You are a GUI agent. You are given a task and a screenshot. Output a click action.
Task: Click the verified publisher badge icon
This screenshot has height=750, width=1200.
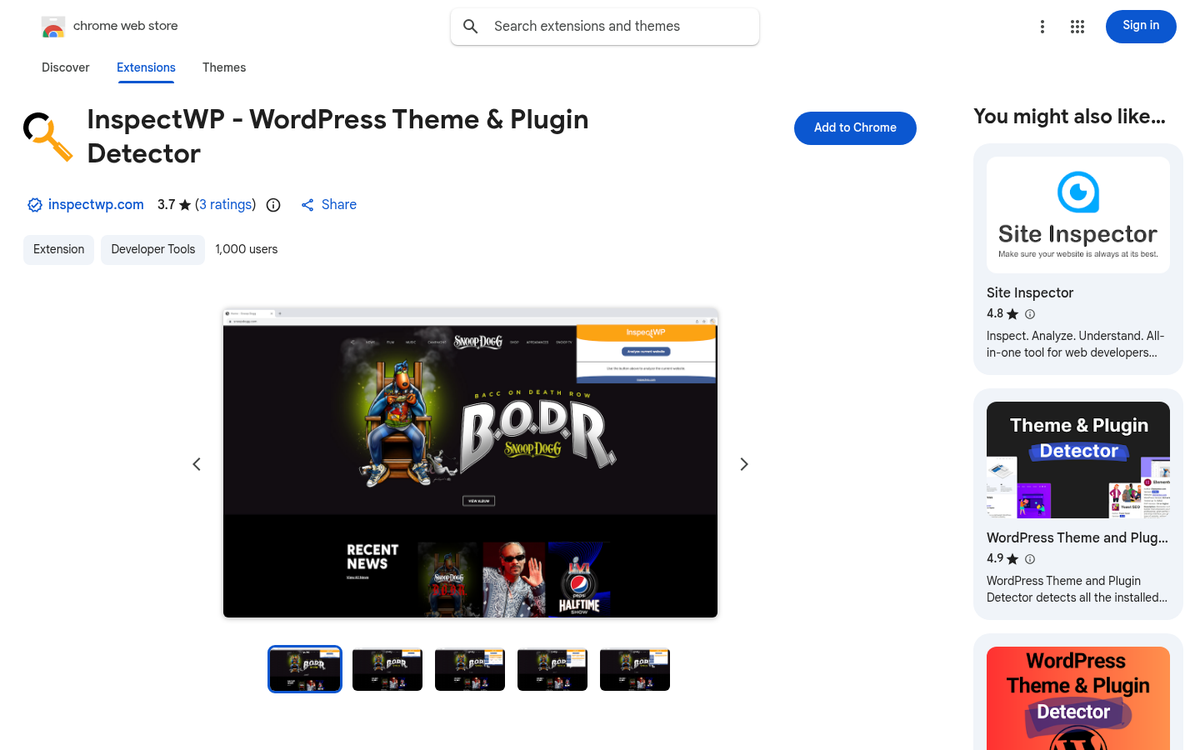pos(34,204)
